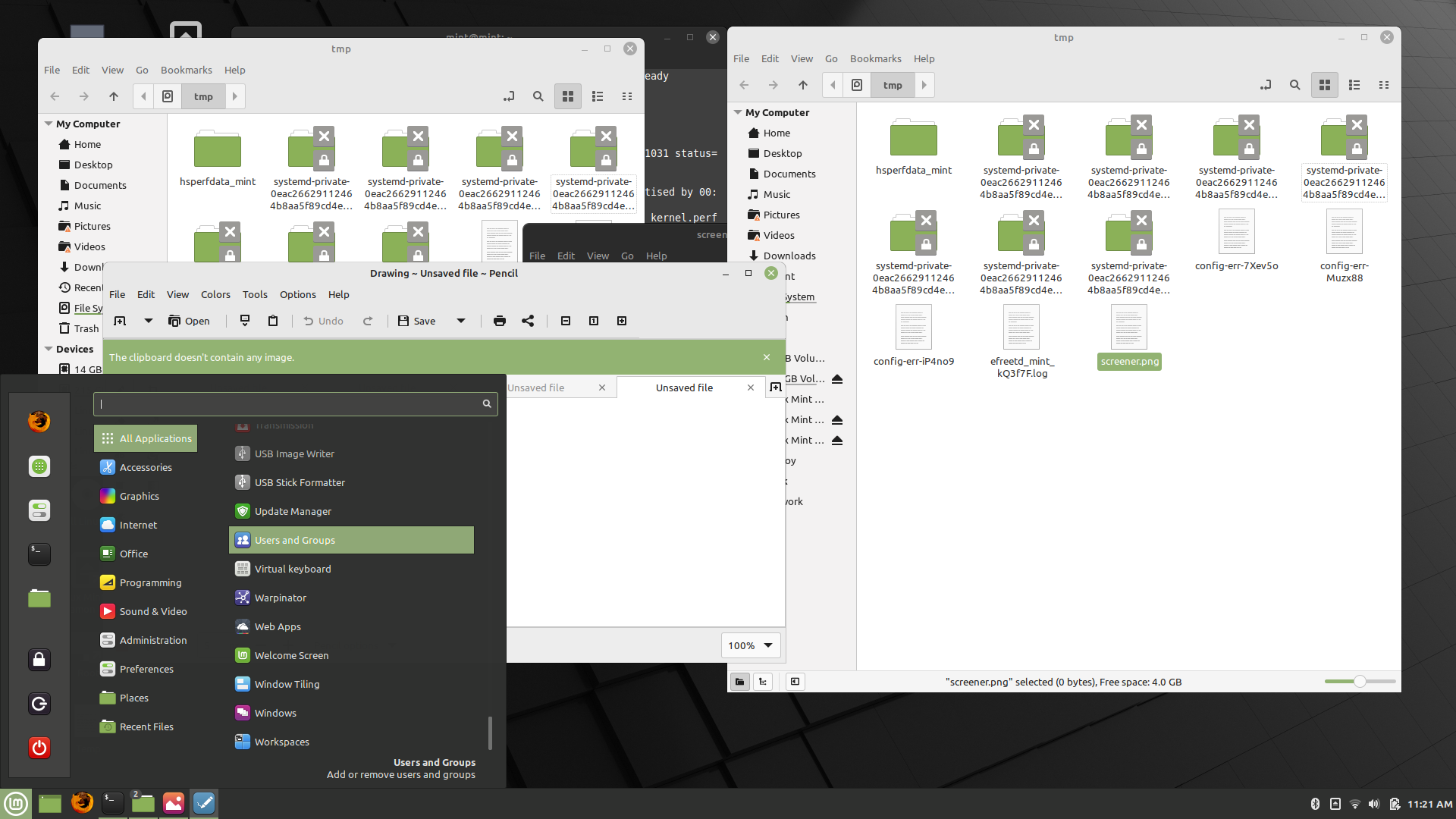The height and width of the screenshot is (819, 1456).
Task: Select the screener.png file in the right tmp window
Action: point(1129,337)
